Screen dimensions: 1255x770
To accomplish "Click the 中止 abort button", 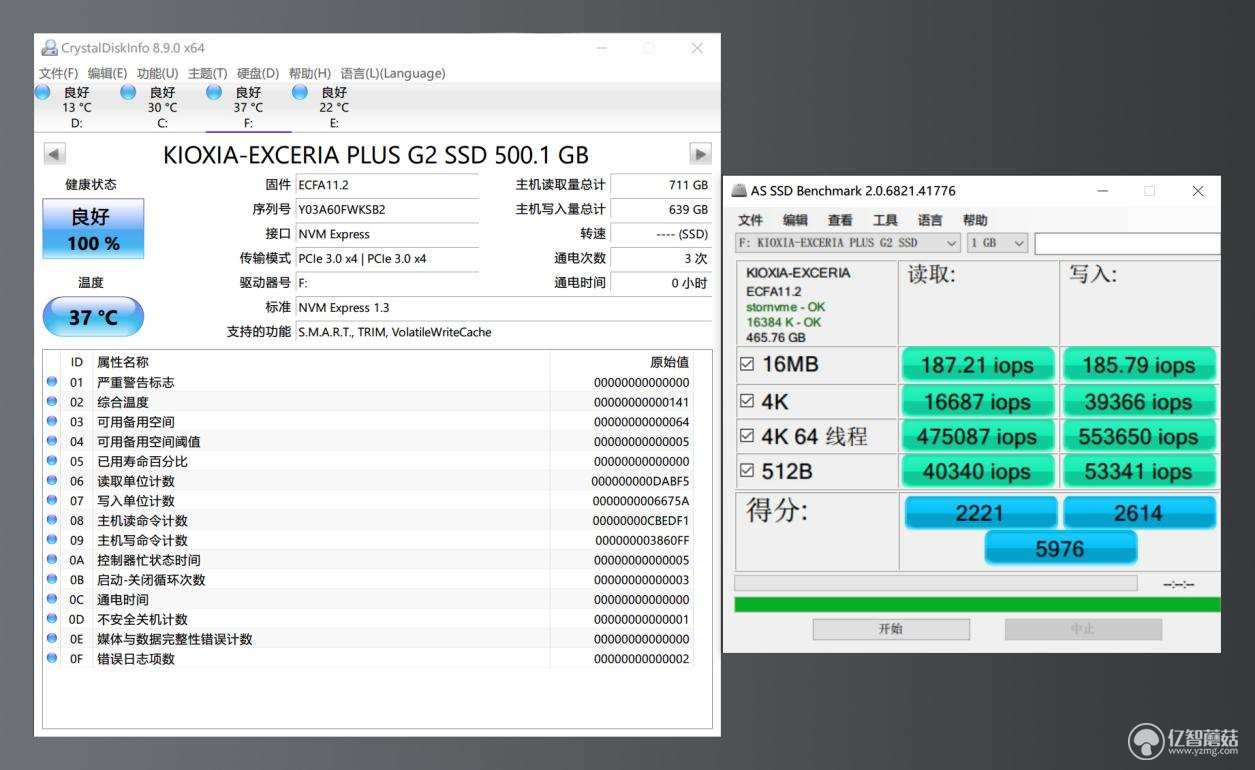I will point(1083,629).
